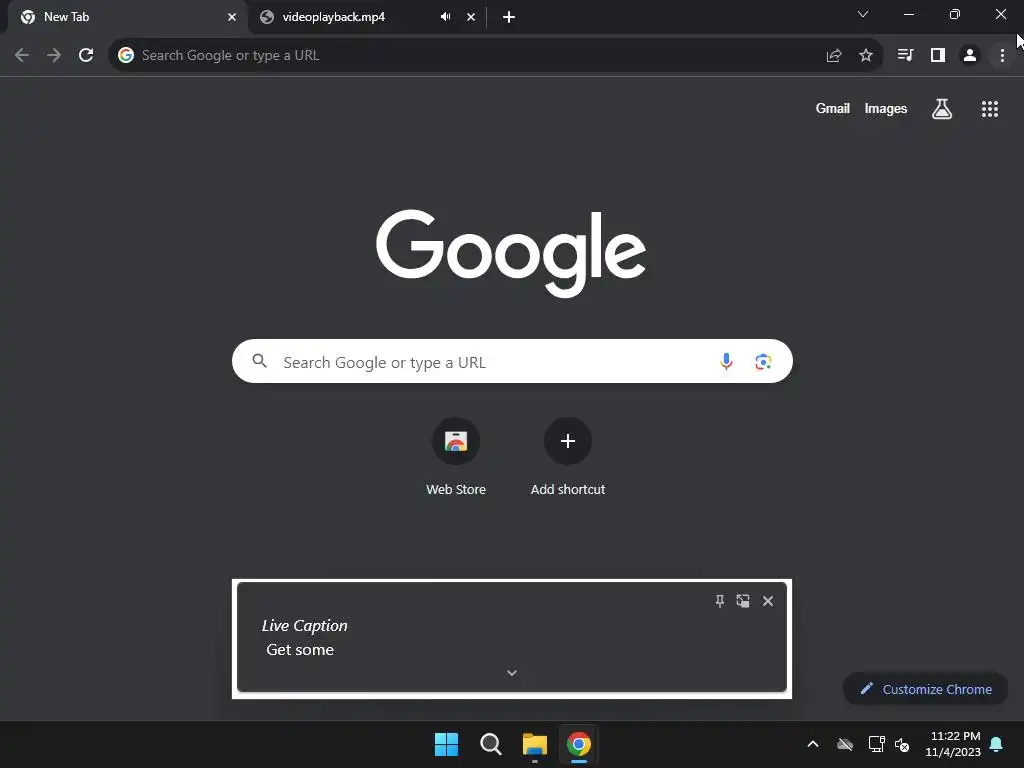Open the Windows Start menu

pos(446,744)
